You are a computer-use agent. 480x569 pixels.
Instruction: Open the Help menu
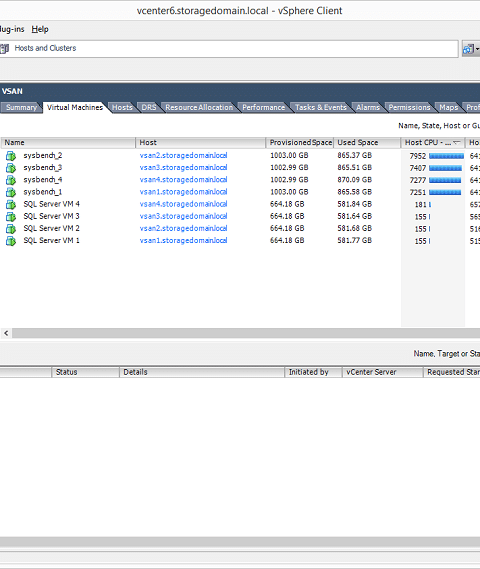pyautogui.click(x=40, y=29)
